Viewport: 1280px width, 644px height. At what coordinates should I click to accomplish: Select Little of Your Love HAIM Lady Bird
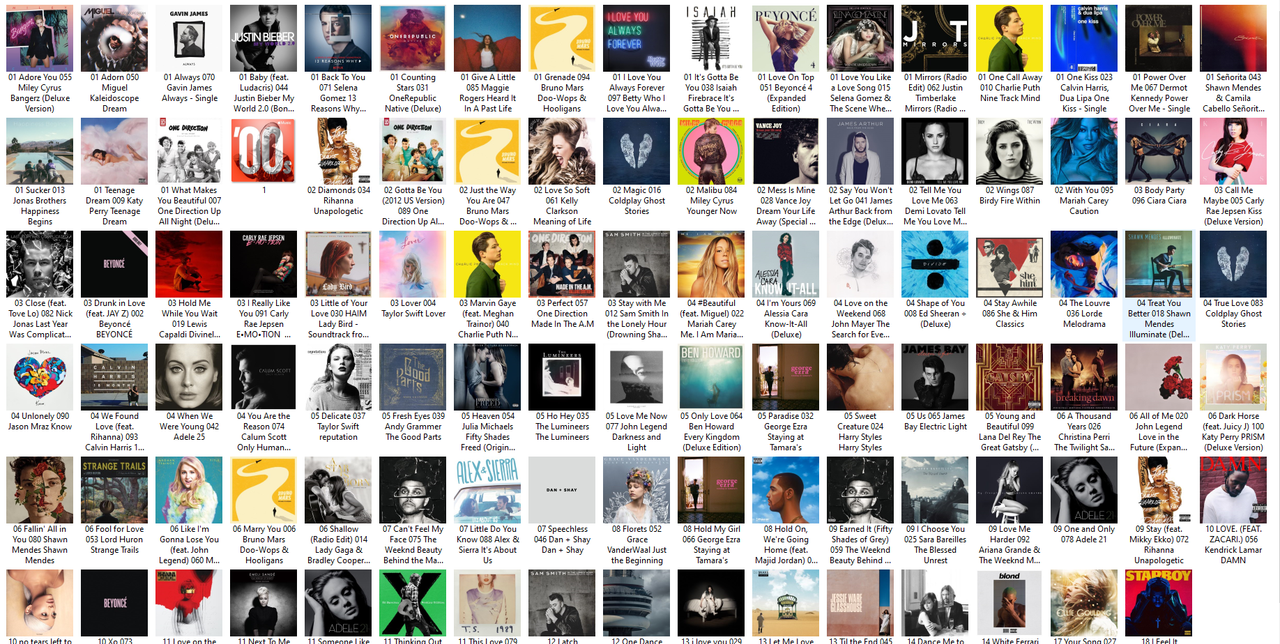point(338,286)
